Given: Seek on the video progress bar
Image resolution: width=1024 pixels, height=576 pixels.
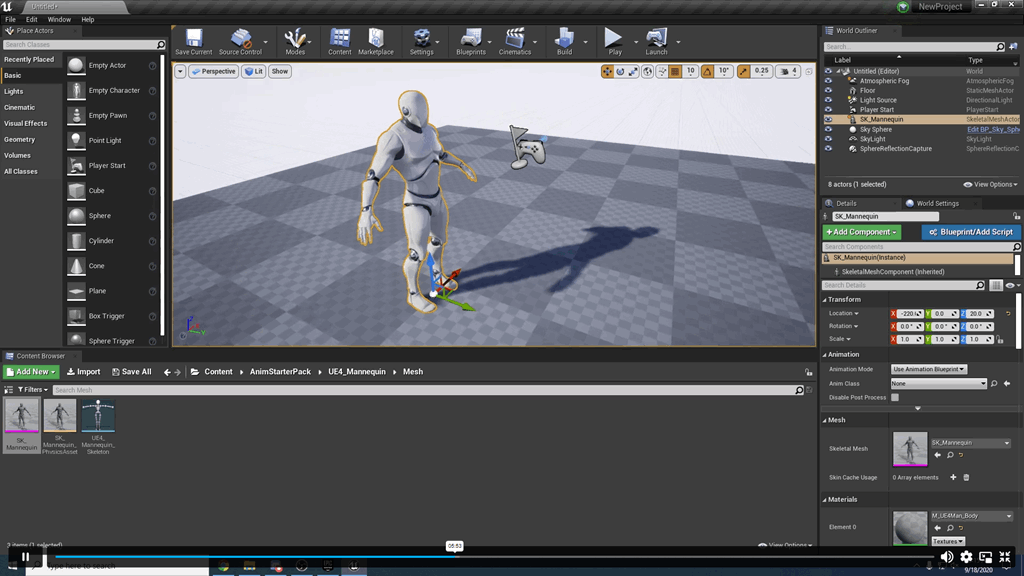Looking at the screenshot, I should pyautogui.click(x=493, y=556).
